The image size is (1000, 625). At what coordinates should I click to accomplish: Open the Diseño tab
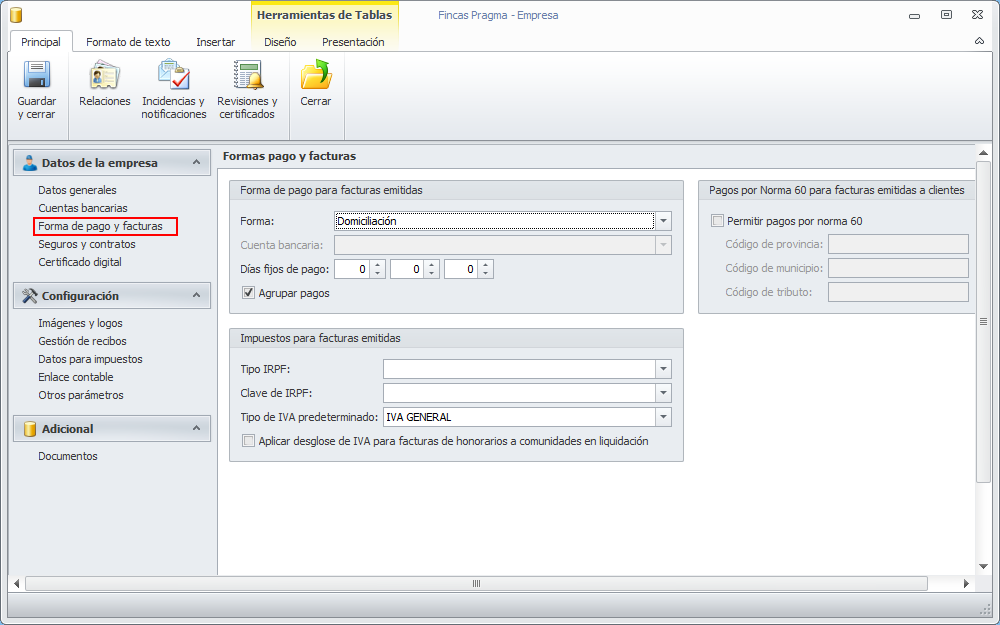(280, 42)
